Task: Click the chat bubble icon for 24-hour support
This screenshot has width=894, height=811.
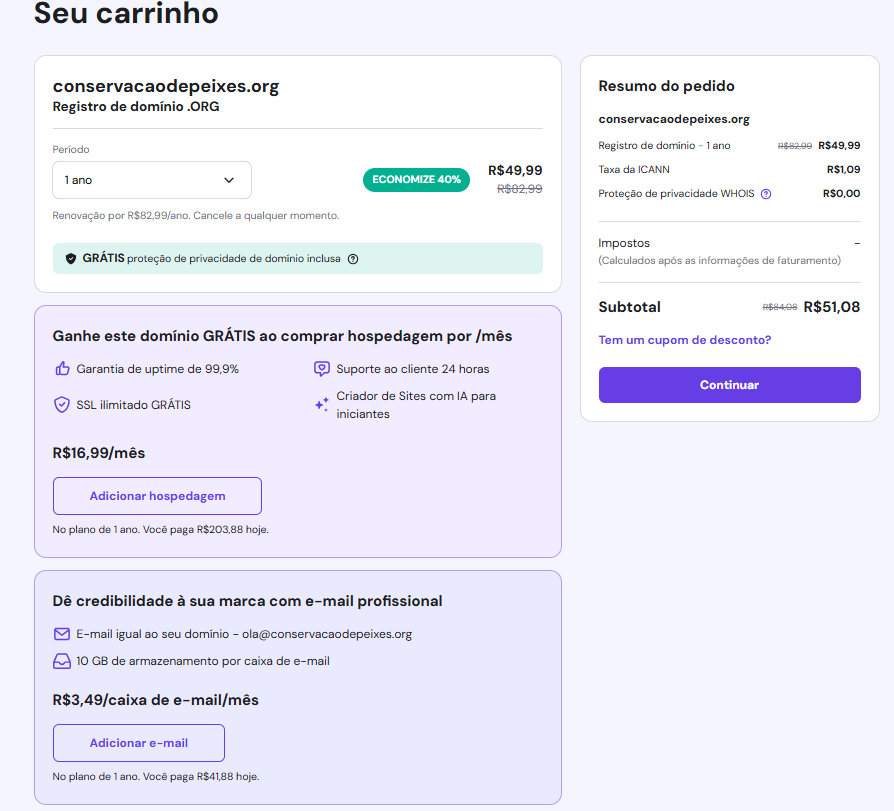Action: pos(320,369)
